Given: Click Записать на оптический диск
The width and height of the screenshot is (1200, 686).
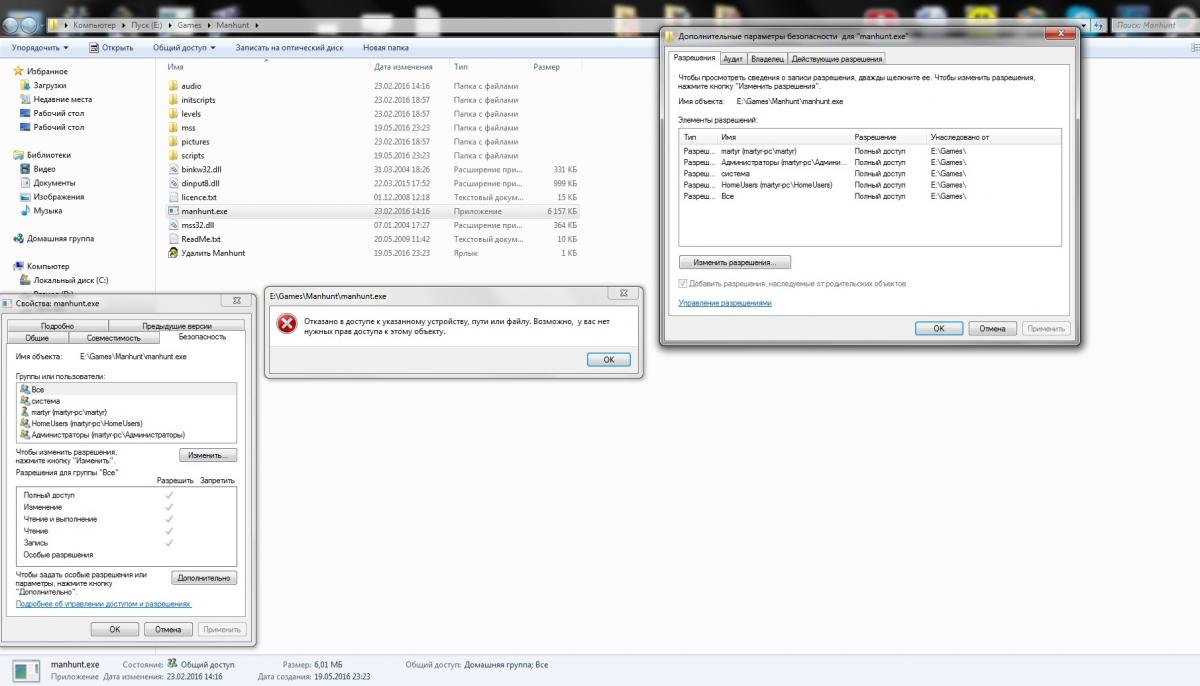Looking at the screenshot, I should pyautogui.click(x=289, y=47).
